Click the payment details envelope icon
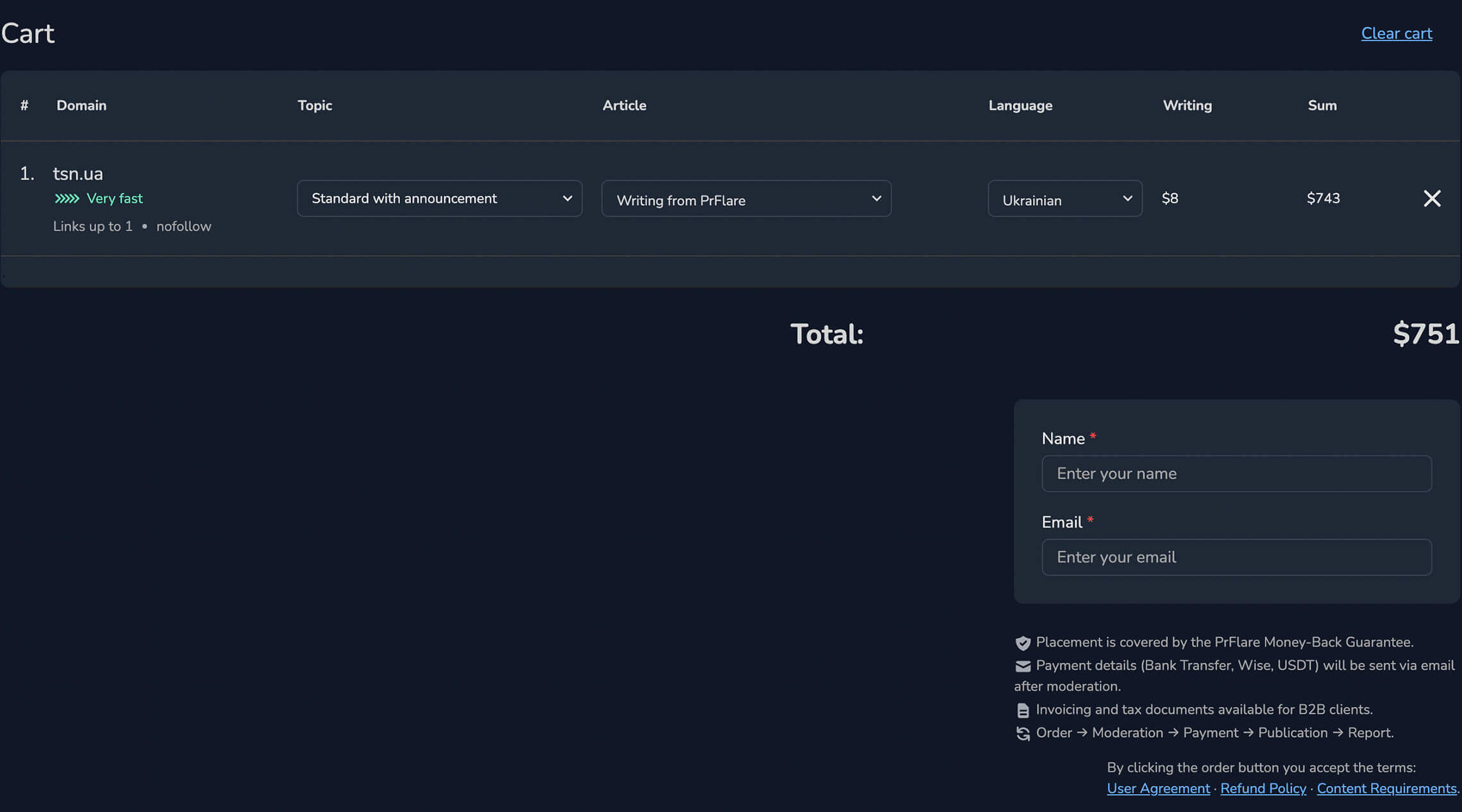This screenshot has width=1462, height=812. (1023, 667)
